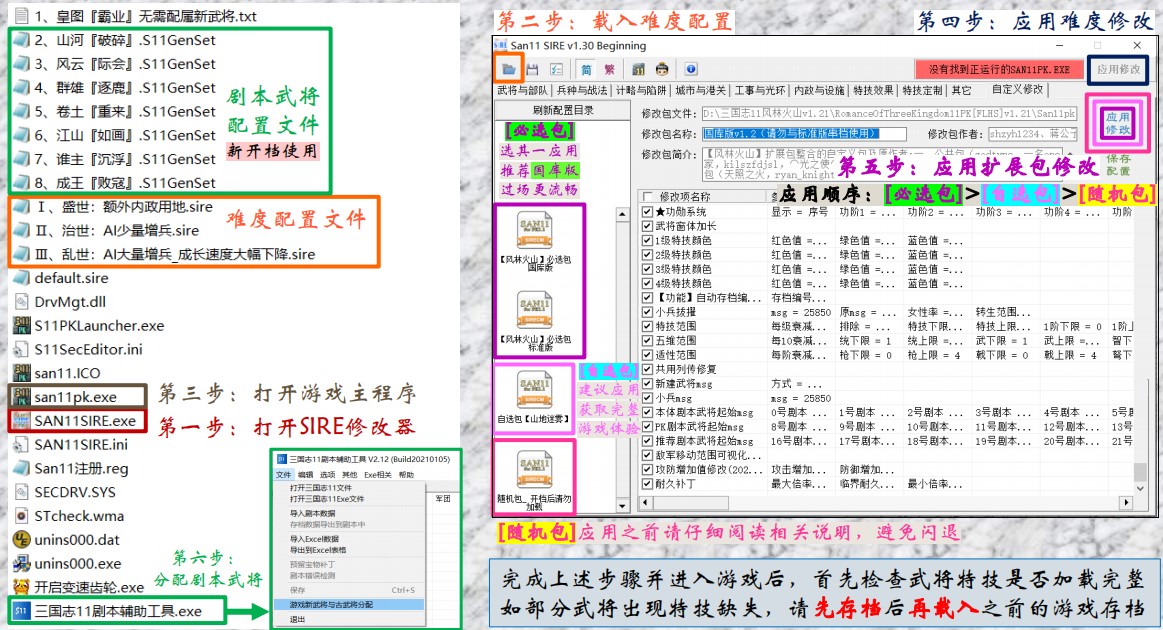The image size is (1163, 630).
Task: Select 2、山河『破碎』.S11GenSet file
Action: tap(114, 40)
